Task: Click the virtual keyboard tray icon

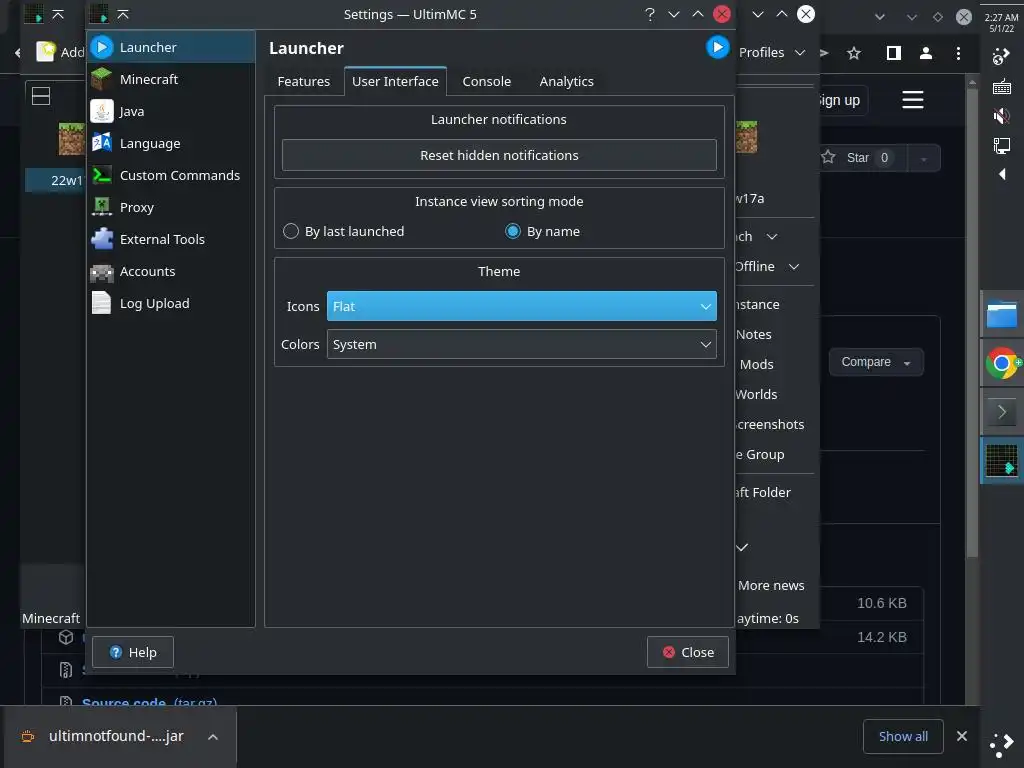Action: pyautogui.click(x=1001, y=86)
